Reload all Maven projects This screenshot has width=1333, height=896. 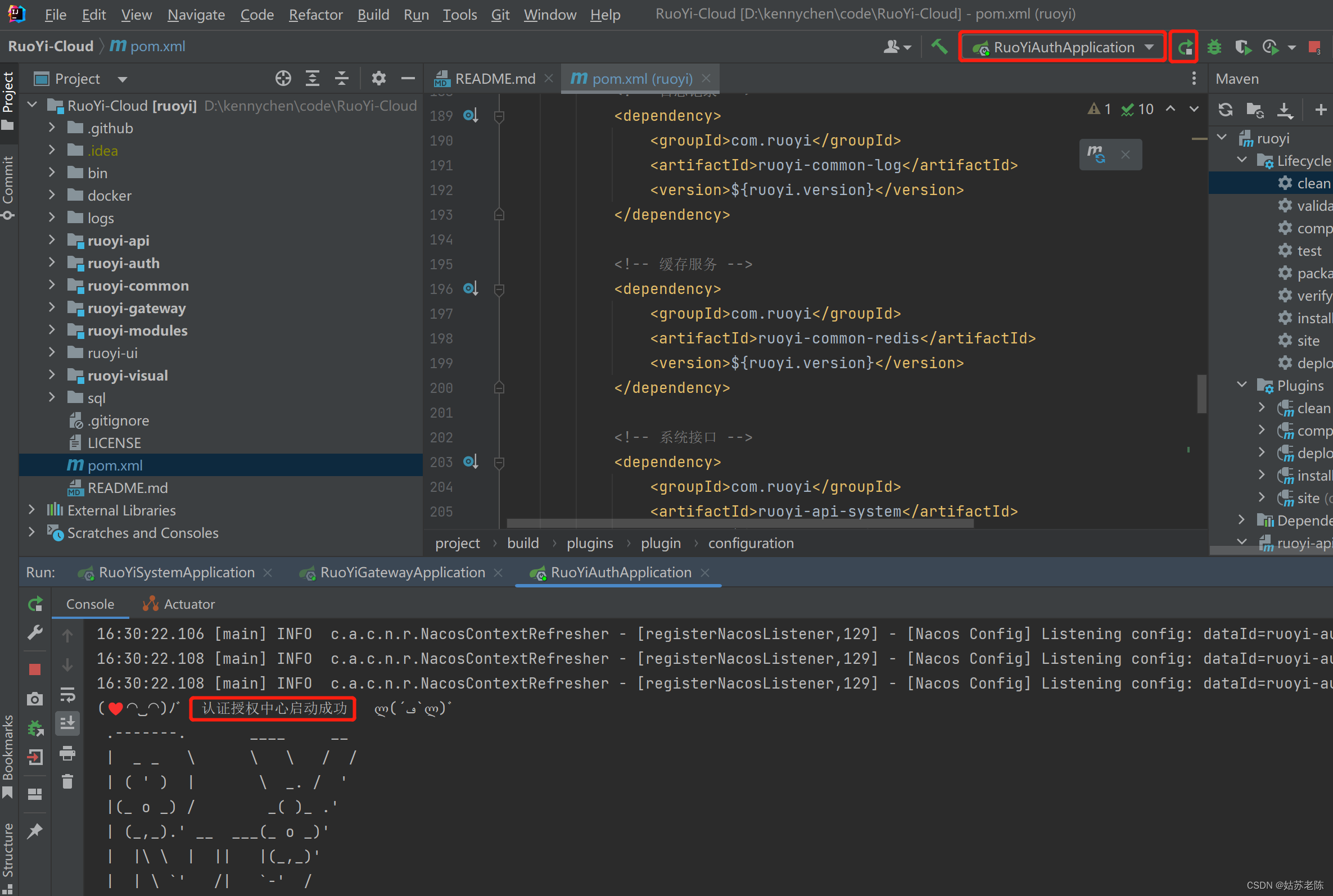click(1225, 109)
